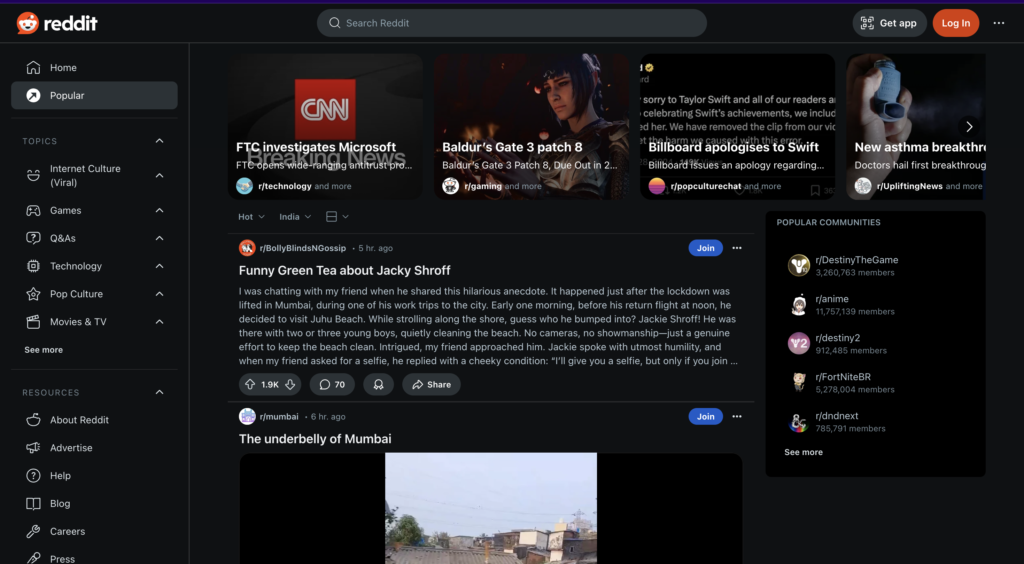The width and height of the screenshot is (1024, 564).
Task: Open options menu for Jacky Shroff post
Action: tap(737, 248)
